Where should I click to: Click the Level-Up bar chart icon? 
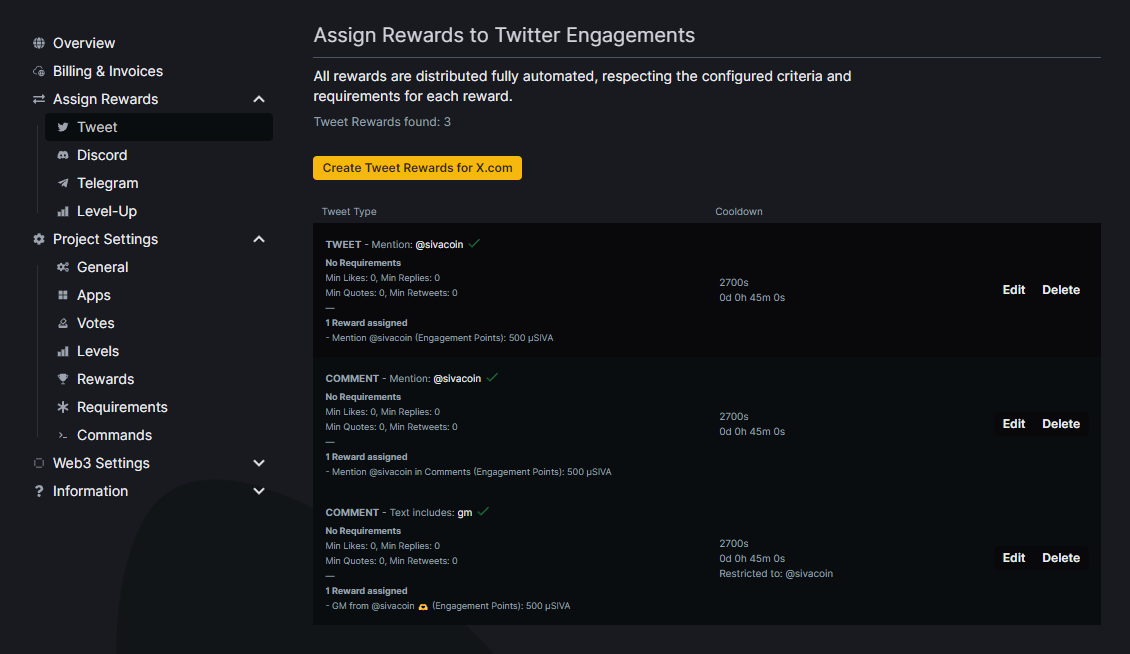tap(63, 211)
